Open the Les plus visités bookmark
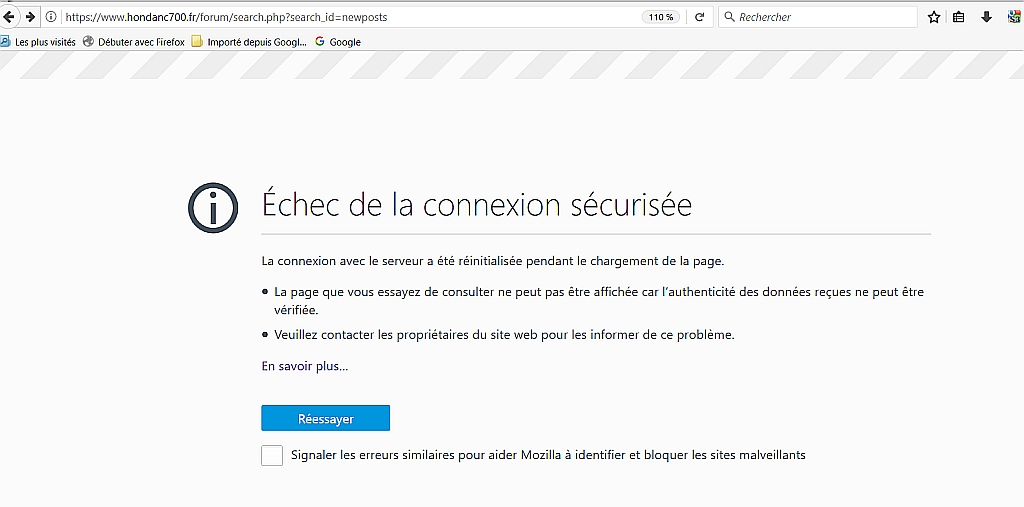This screenshot has width=1024, height=507. click(x=39, y=42)
